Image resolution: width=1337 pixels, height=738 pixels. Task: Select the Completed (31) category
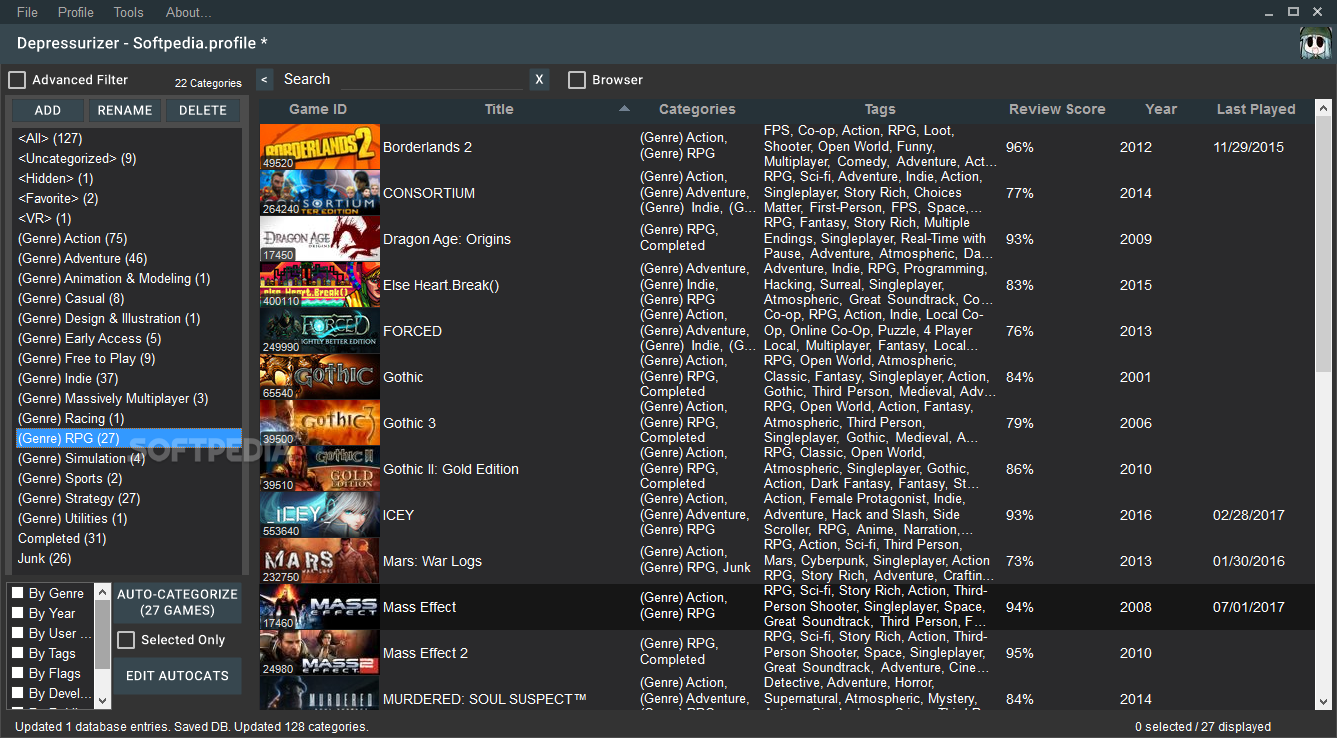point(128,539)
